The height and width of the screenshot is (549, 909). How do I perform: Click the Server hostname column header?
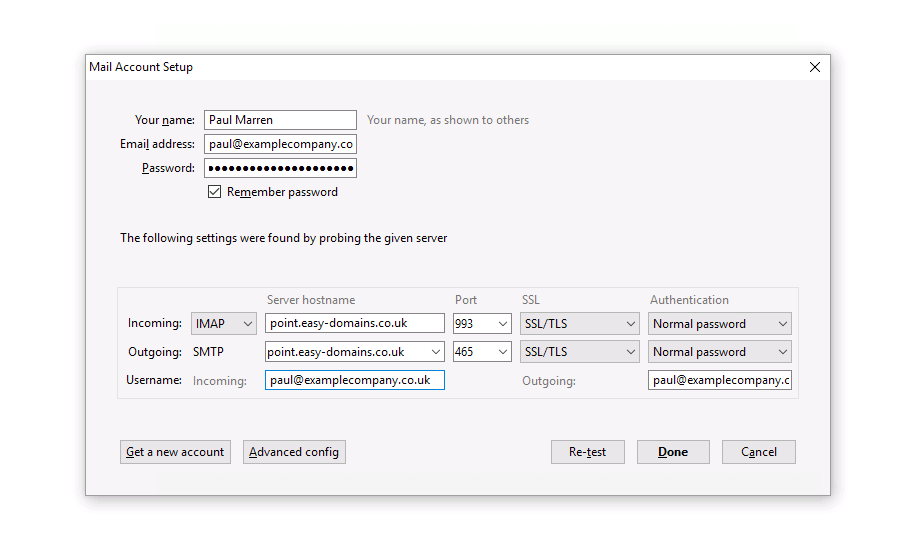coord(311,300)
